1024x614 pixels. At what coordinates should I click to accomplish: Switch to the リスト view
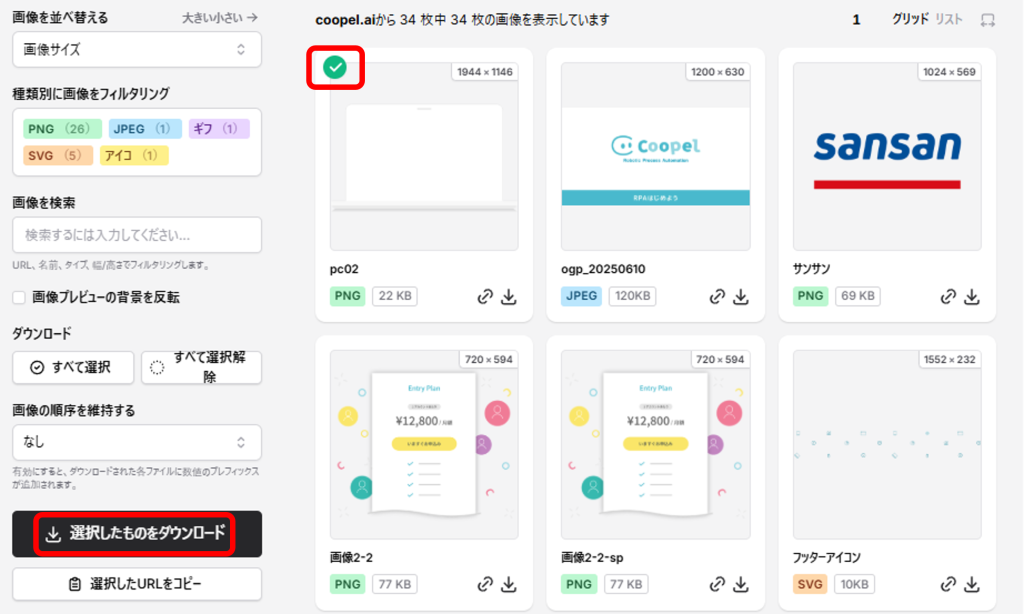coord(949,20)
